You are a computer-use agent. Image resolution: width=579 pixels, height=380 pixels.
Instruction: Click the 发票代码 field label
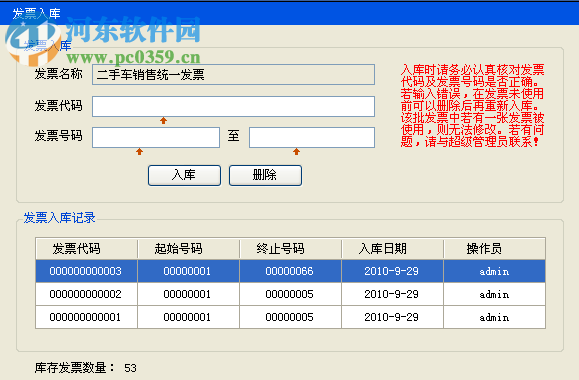tap(58, 106)
